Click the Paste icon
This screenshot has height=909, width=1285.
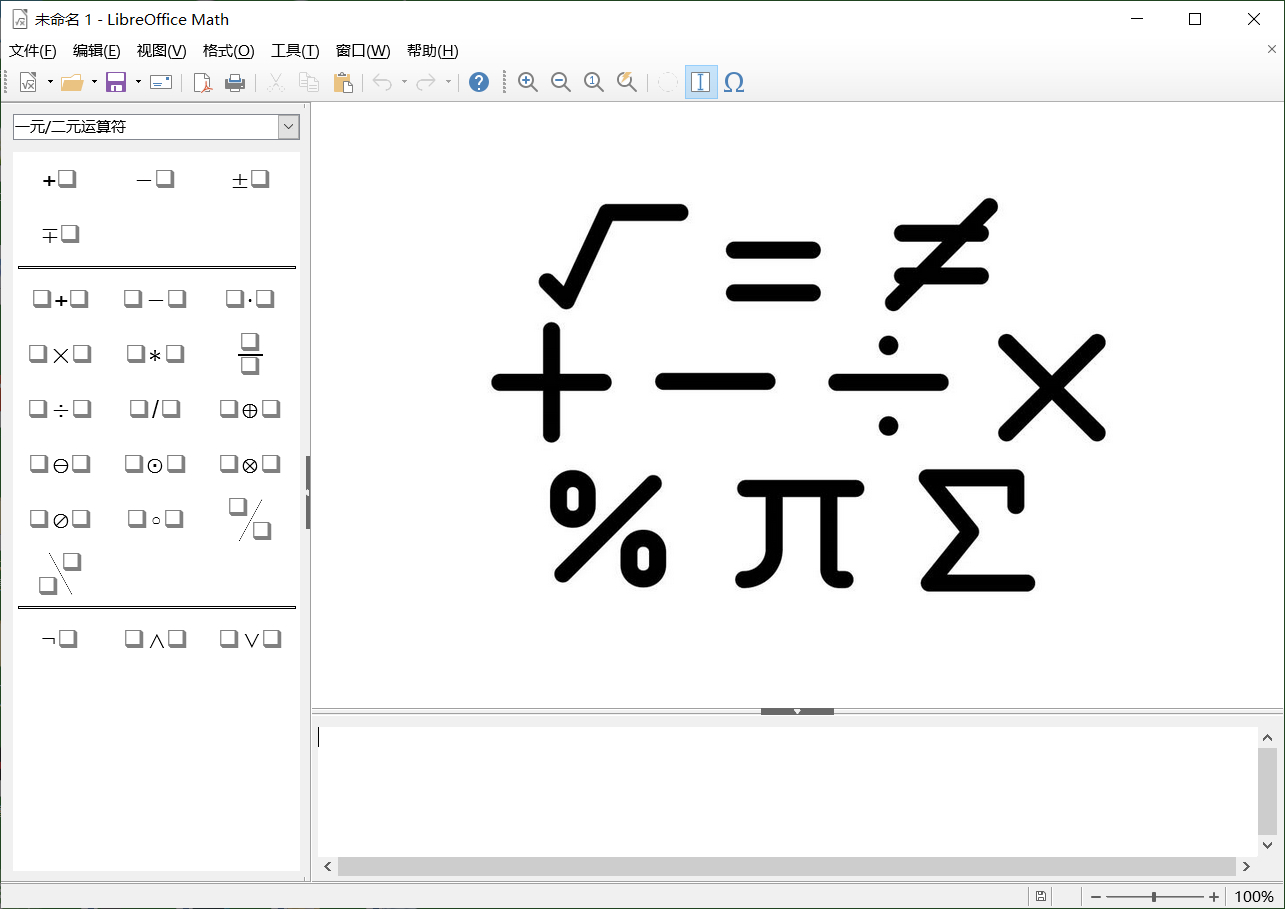pyautogui.click(x=343, y=83)
